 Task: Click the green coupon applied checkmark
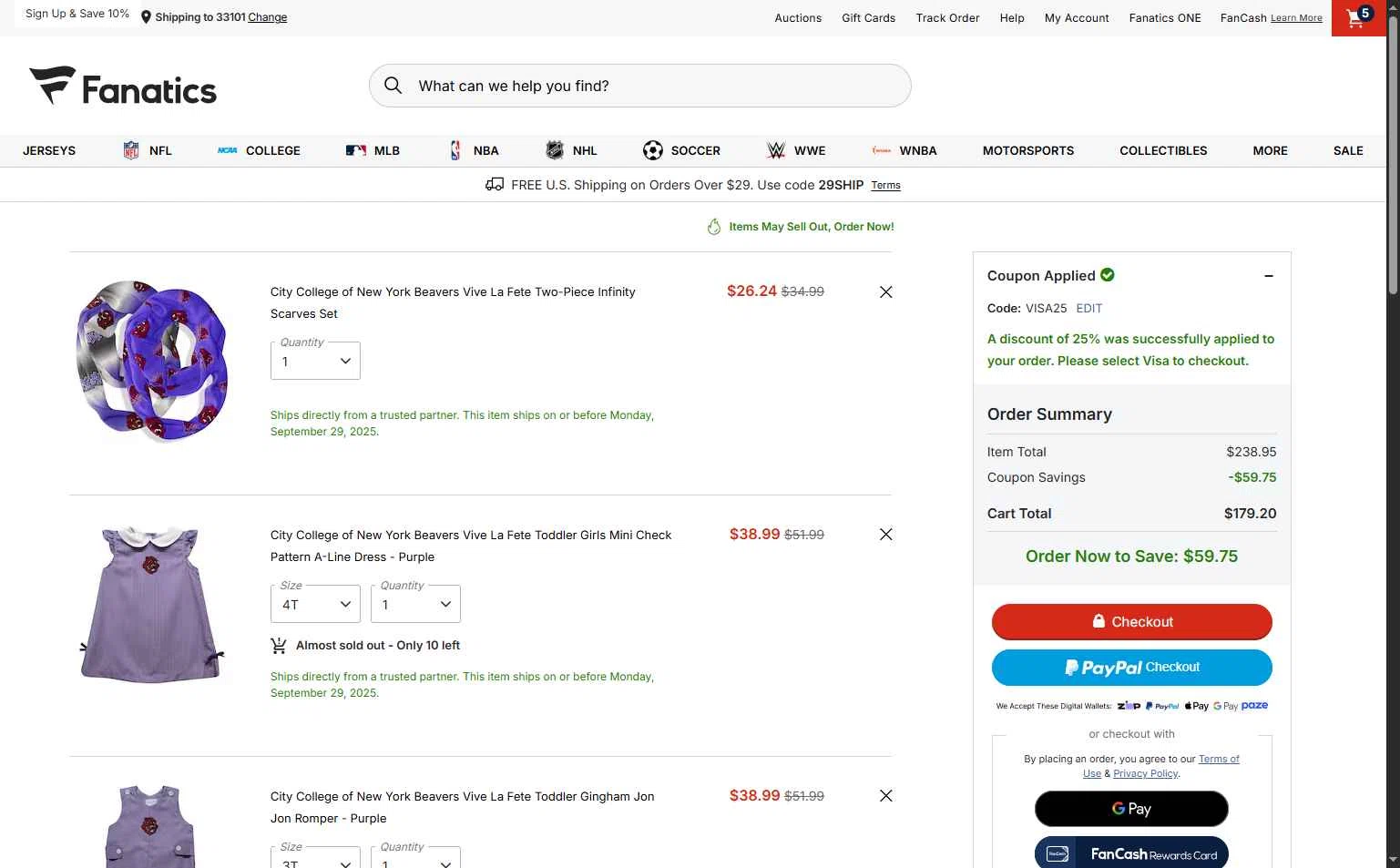(1108, 275)
